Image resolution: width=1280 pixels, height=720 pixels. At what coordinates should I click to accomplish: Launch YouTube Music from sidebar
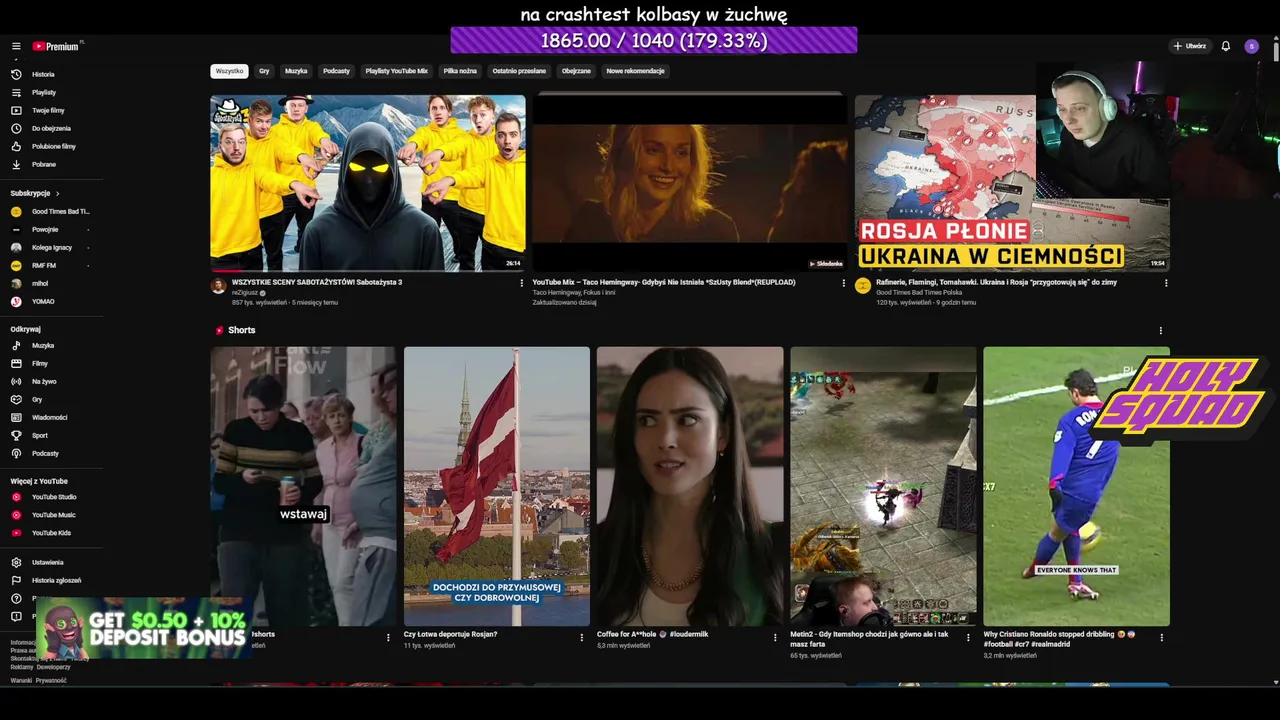(53, 515)
